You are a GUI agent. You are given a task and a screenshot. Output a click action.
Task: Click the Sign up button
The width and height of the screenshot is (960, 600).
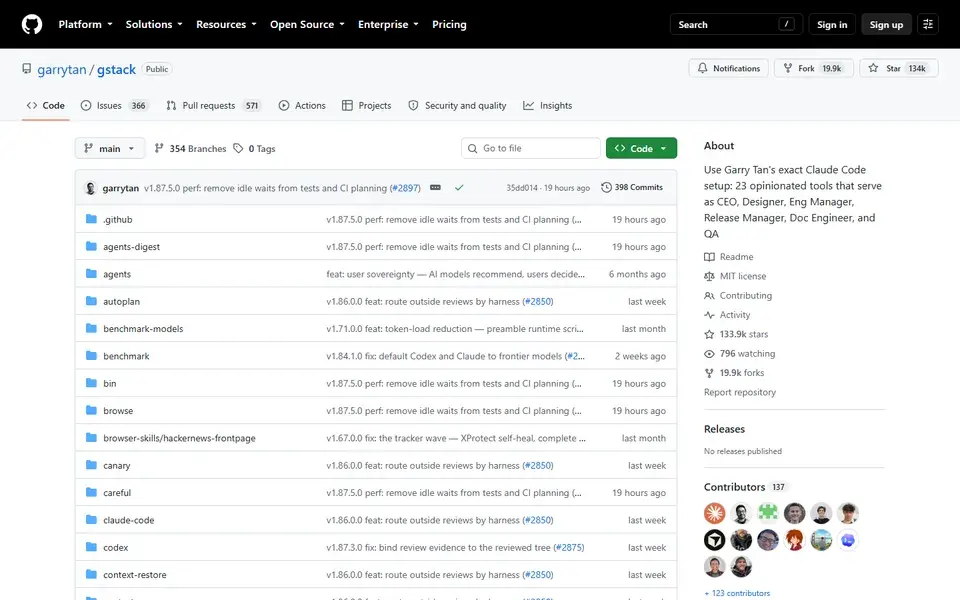[886, 24]
